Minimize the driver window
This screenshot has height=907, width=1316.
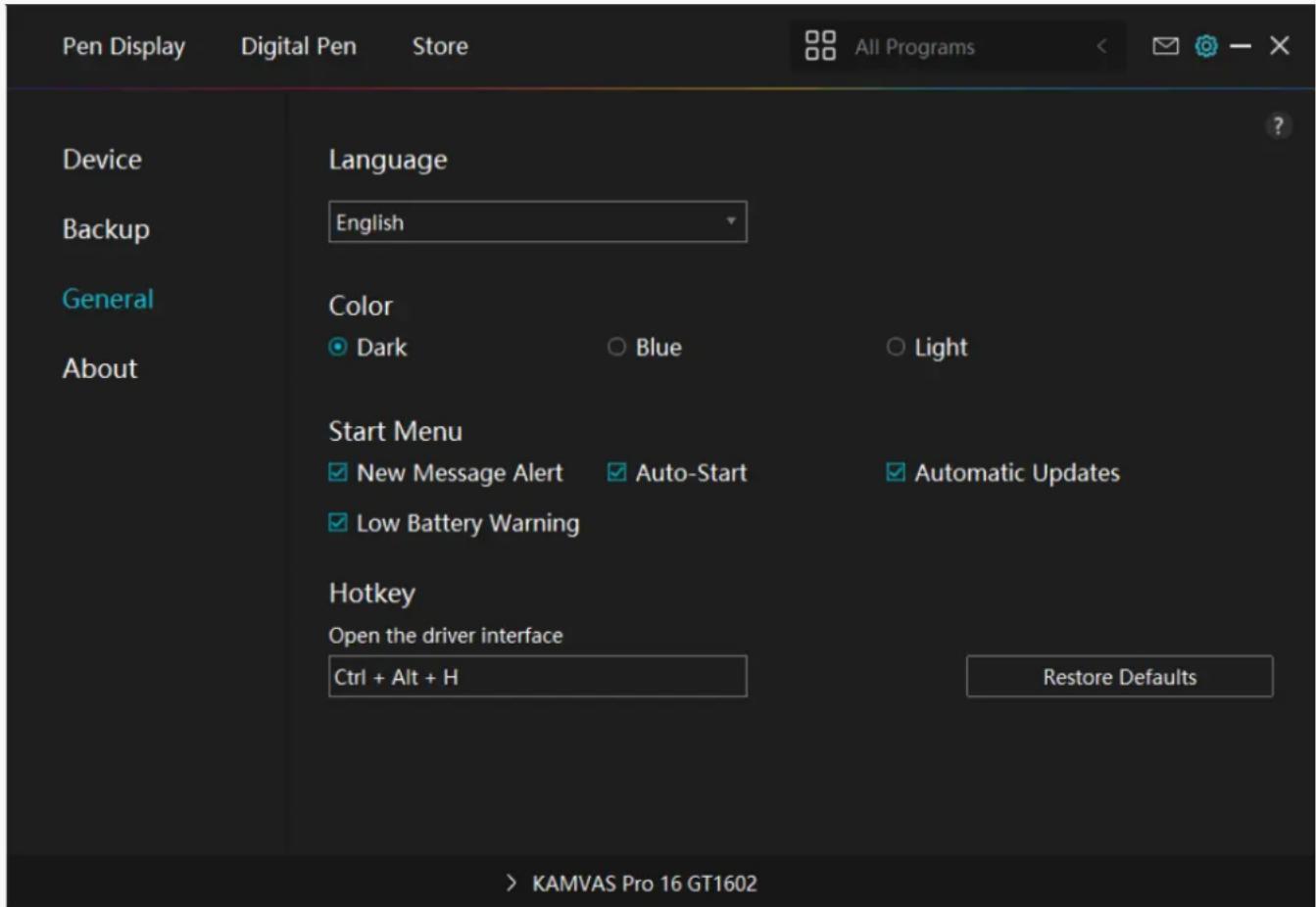click(1241, 46)
